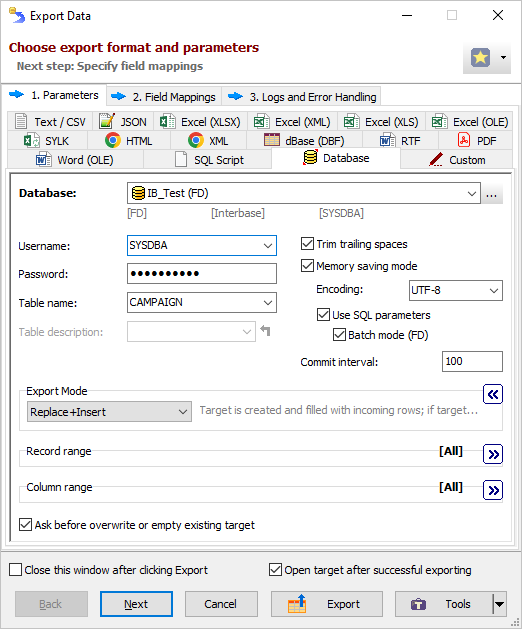Select the Text / CSV format tab
The width and height of the screenshot is (522, 629).
[x=50, y=122]
